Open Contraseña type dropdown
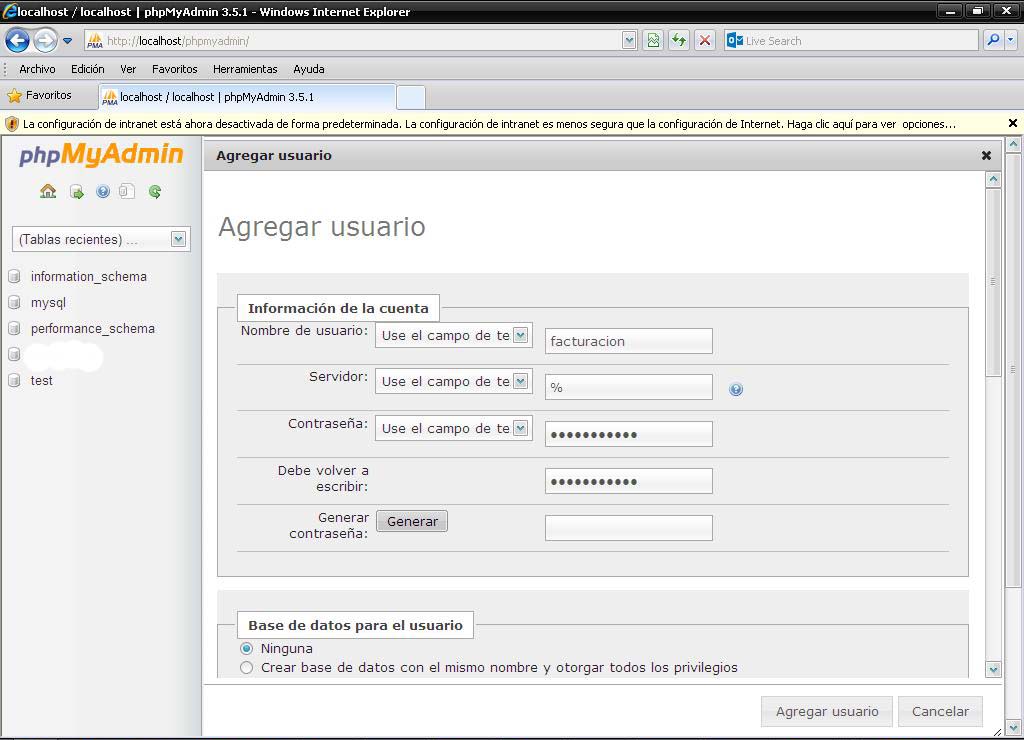Screen dimensions: 1024x740 click(454, 428)
